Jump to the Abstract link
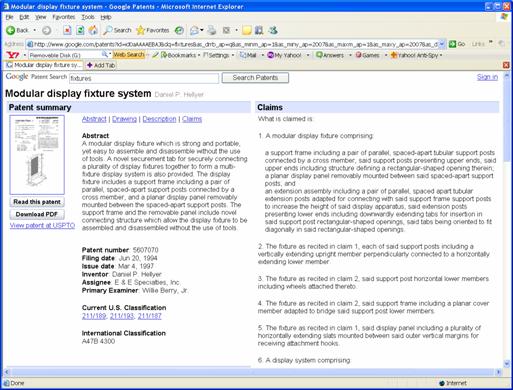The height and width of the screenshot is (390, 513). pos(94,119)
